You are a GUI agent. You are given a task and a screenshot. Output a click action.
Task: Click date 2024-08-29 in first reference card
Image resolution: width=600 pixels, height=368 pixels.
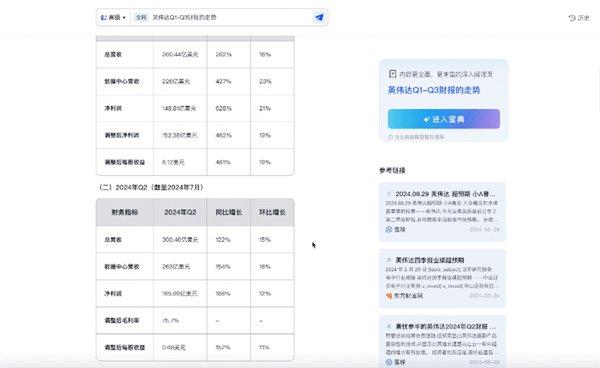(484, 230)
